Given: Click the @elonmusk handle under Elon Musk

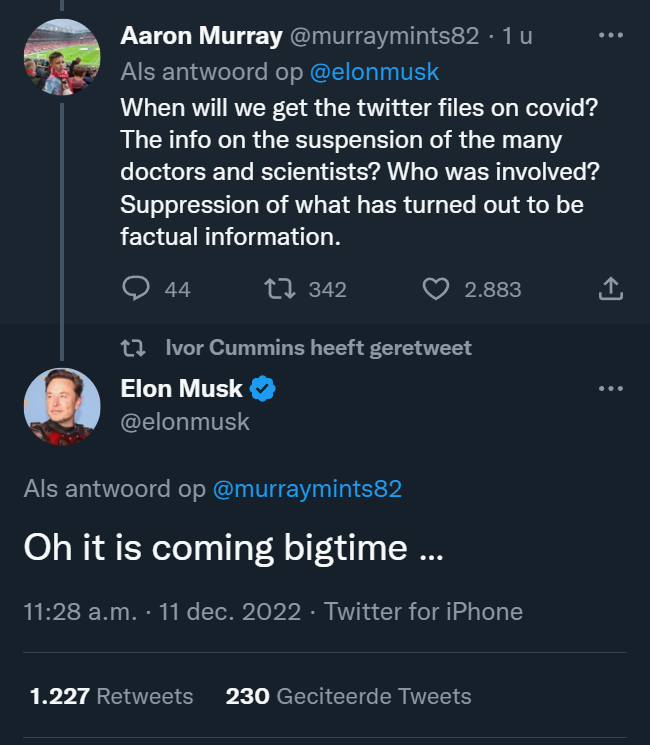Looking at the screenshot, I should (x=185, y=422).
